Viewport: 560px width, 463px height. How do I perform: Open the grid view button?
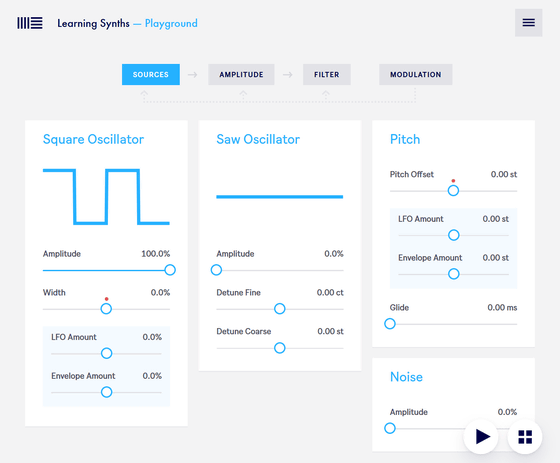coord(525,437)
